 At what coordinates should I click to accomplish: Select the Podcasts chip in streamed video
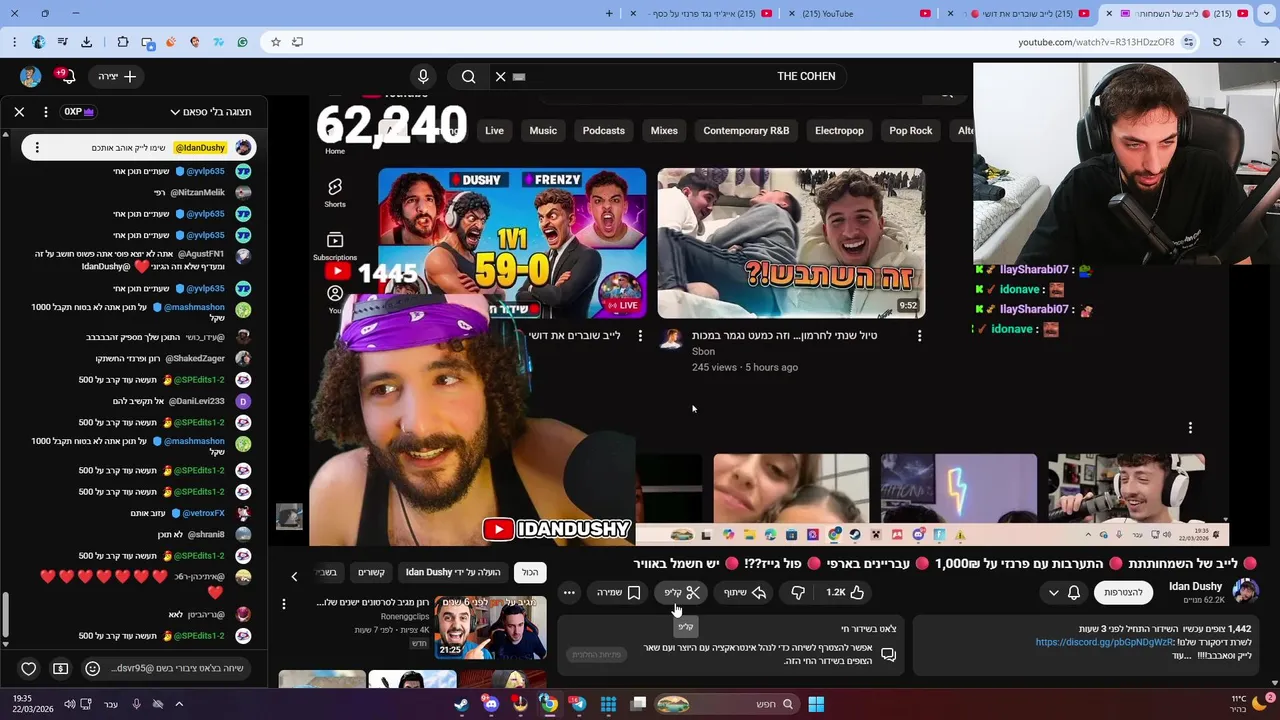(x=603, y=131)
